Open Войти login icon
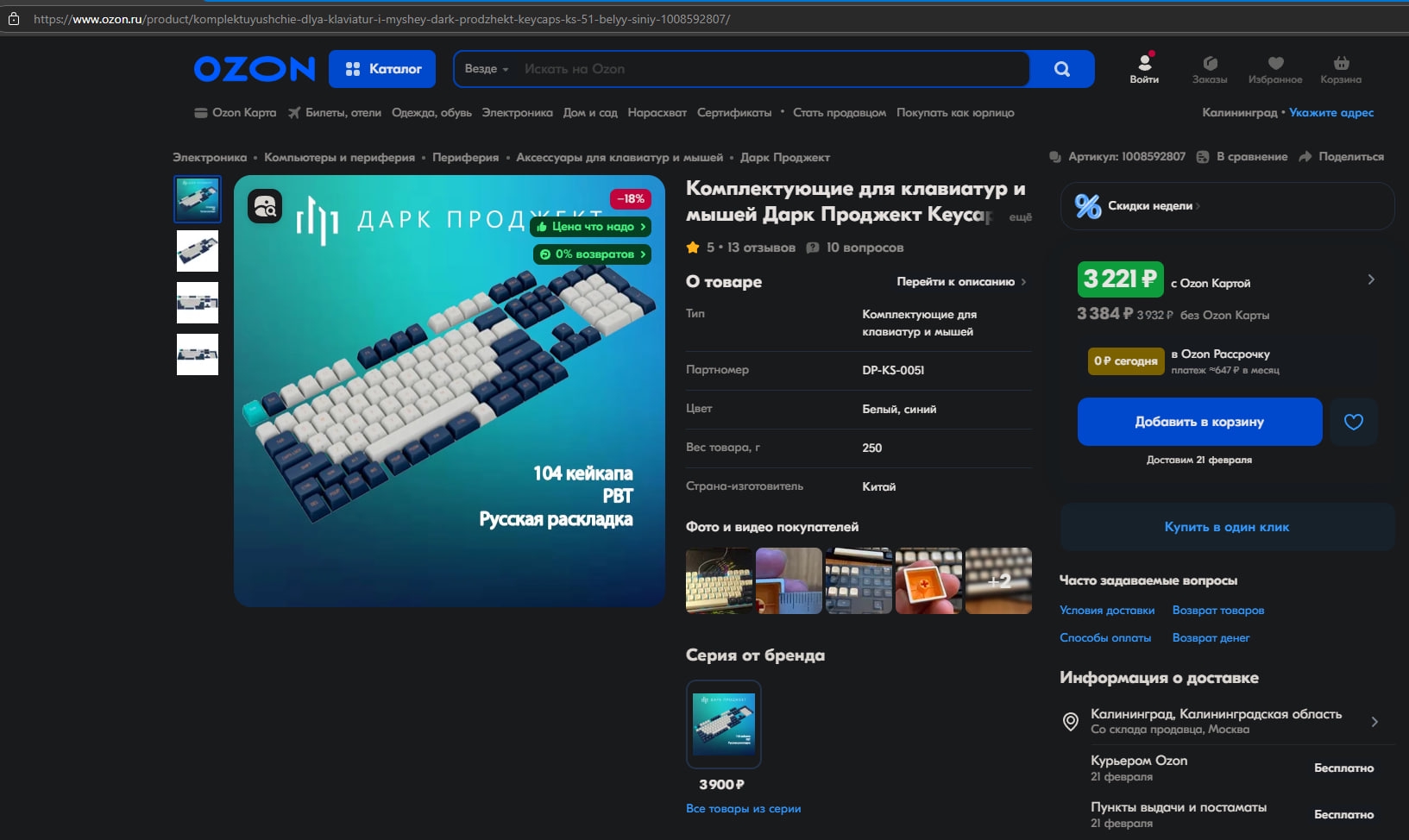Screen dimensions: 1409x840 [x=1144, y=69]
